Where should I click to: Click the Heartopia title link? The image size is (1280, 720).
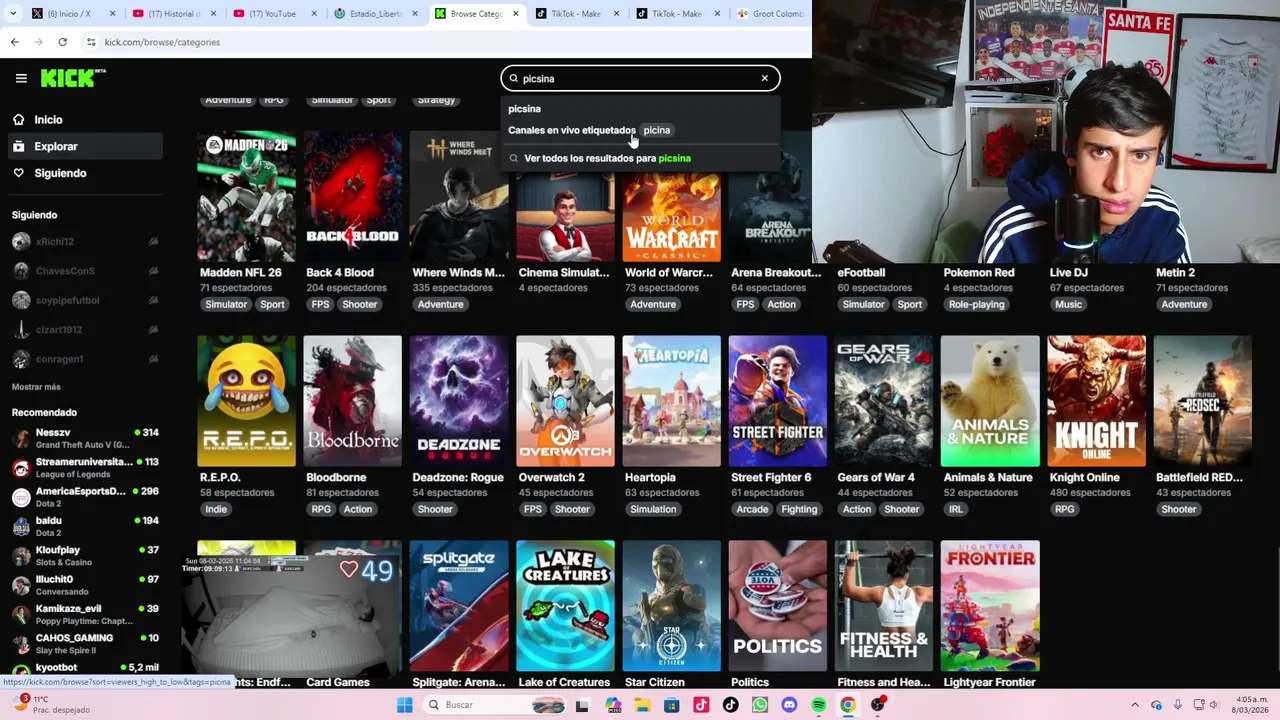point(650,477)
